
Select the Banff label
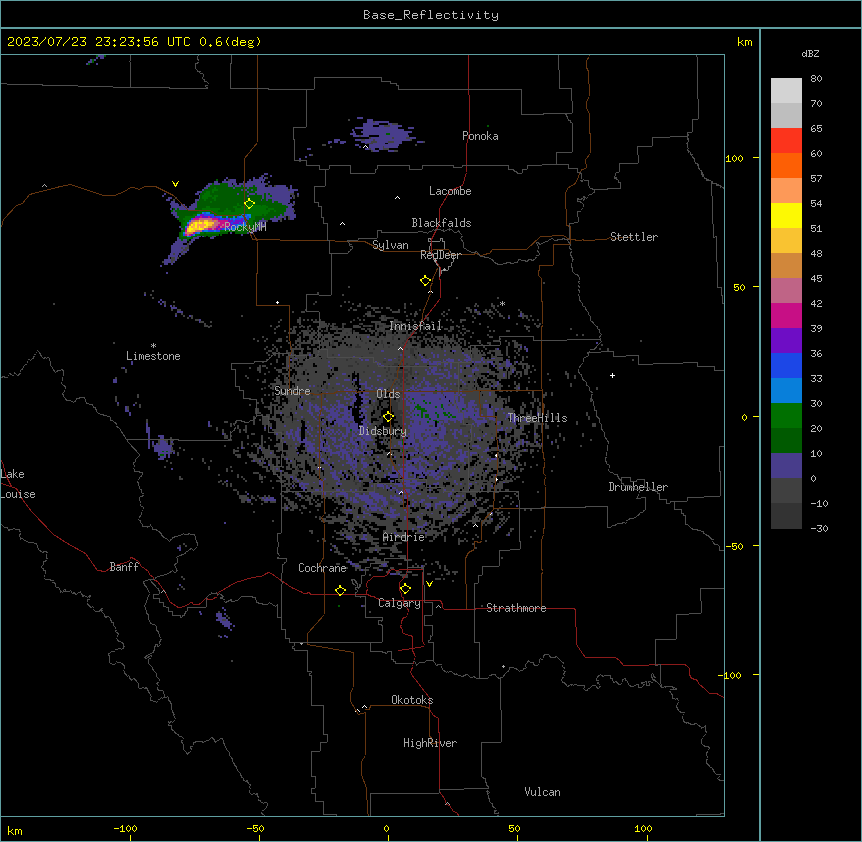[x=124, y=567]
